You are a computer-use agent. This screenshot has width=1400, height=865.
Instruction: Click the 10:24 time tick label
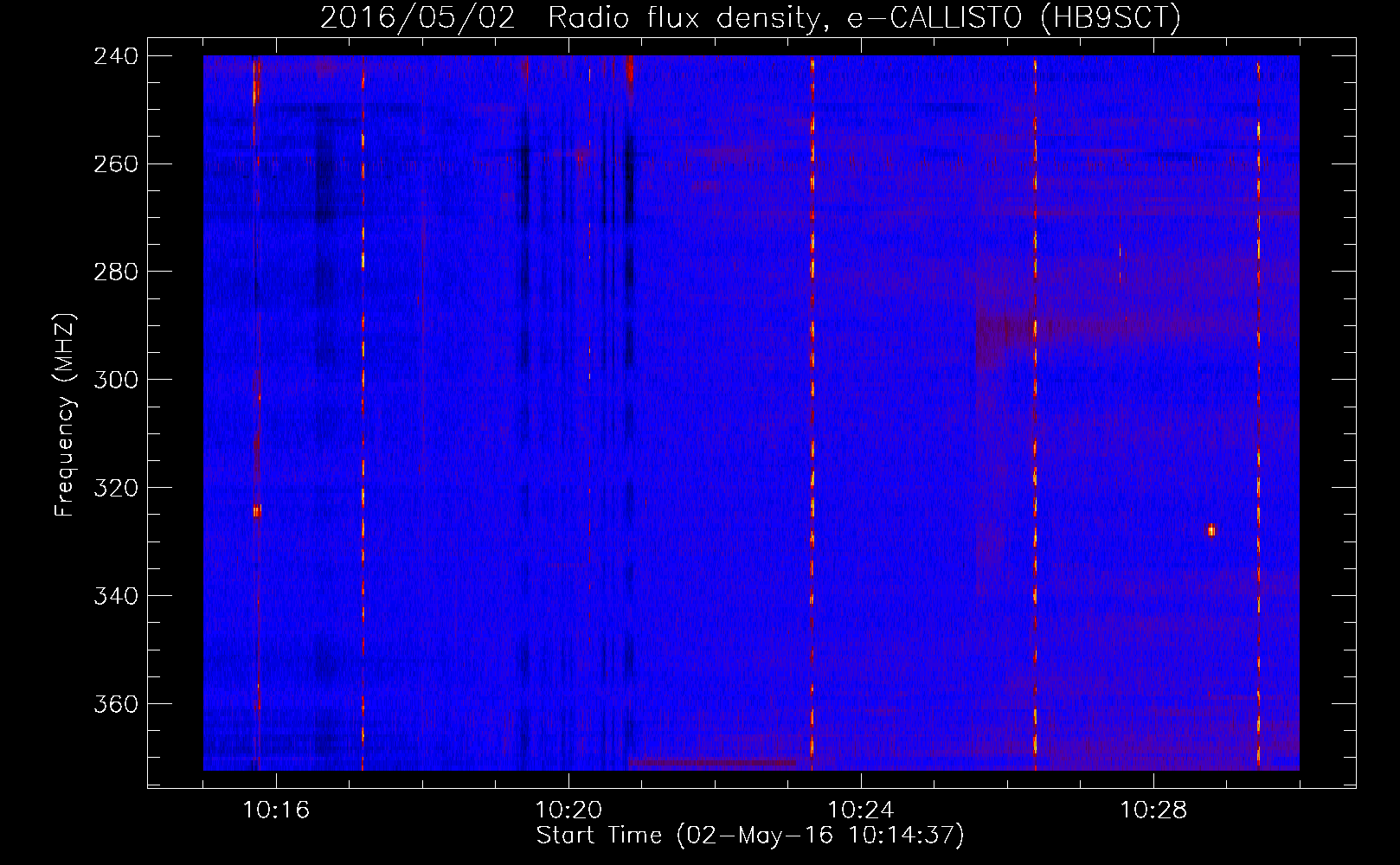(861, 811)
